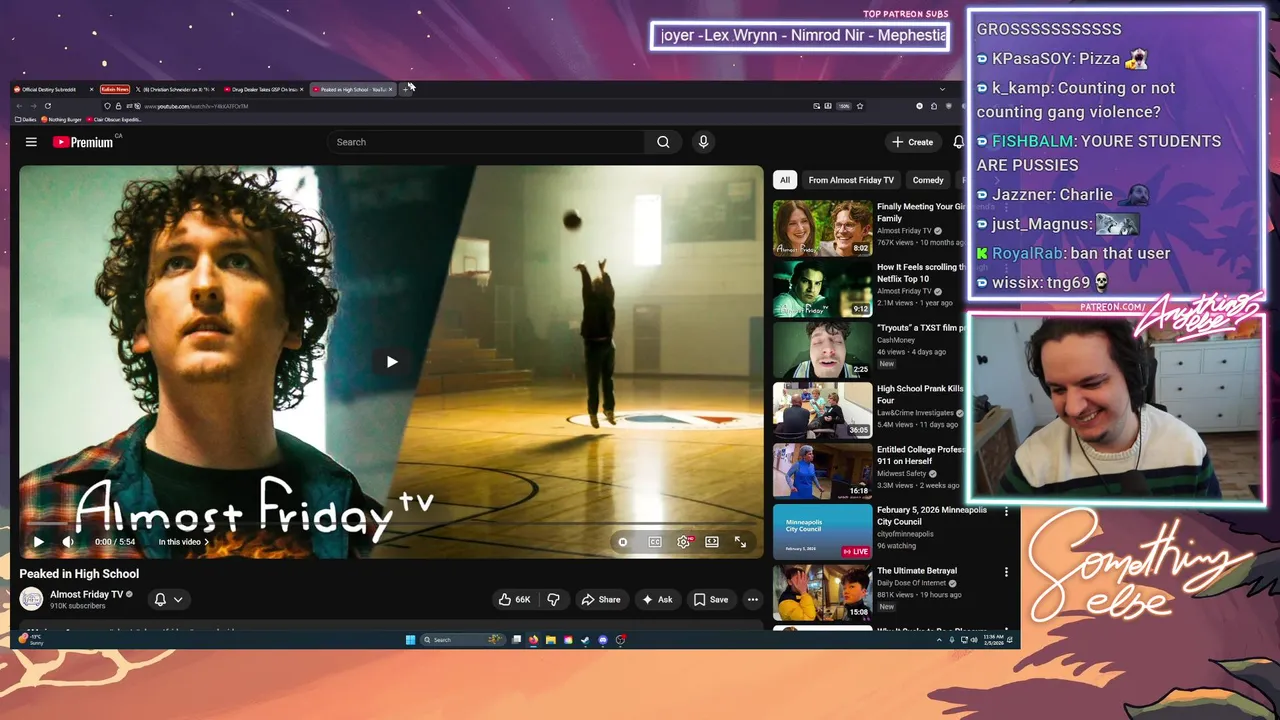This screenshot has width=1280, height=720.
Task: Click the large center play overlay
Action: pyautogui.click(x=391, y=362)
